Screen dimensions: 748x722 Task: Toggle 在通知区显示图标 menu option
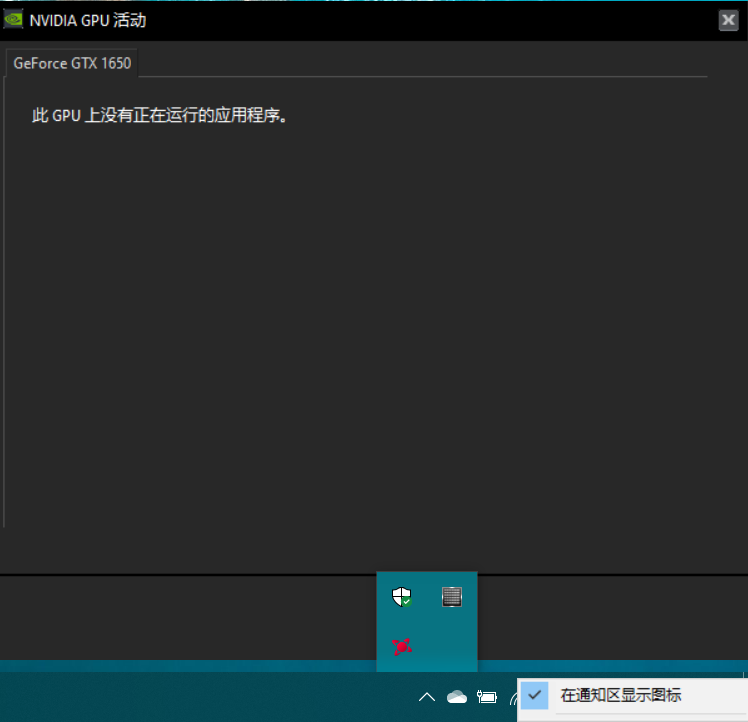634,696
